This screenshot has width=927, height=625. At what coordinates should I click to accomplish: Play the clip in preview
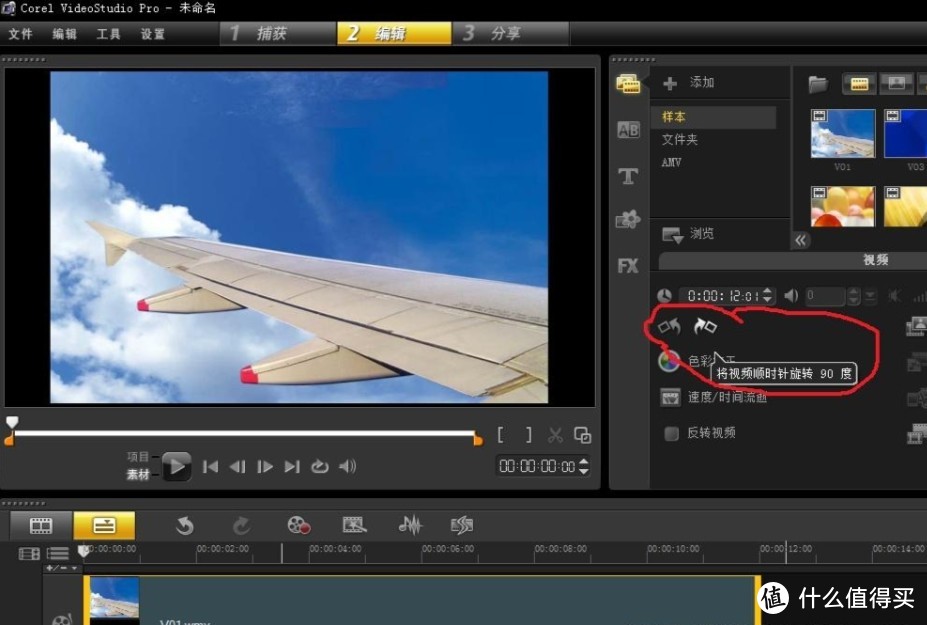point(176,467)
